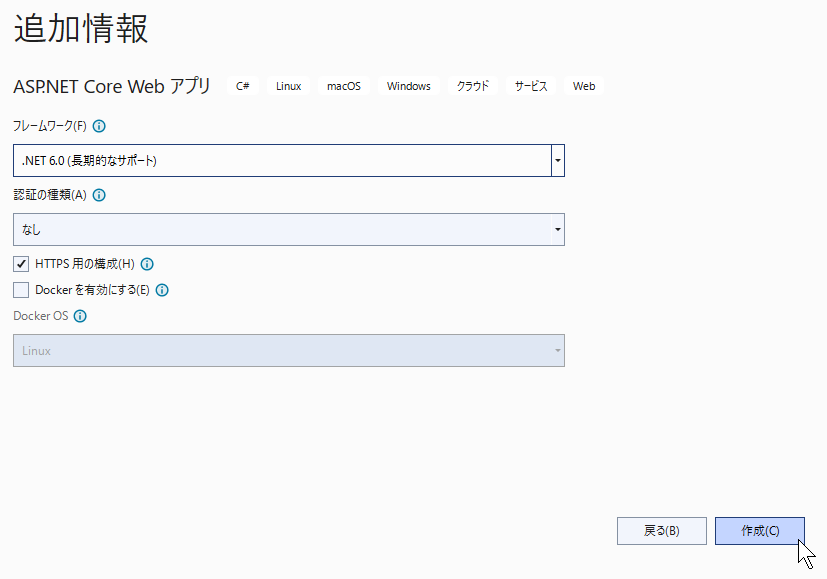
Task: Select the クラウド tag
Action: [473, 86]
